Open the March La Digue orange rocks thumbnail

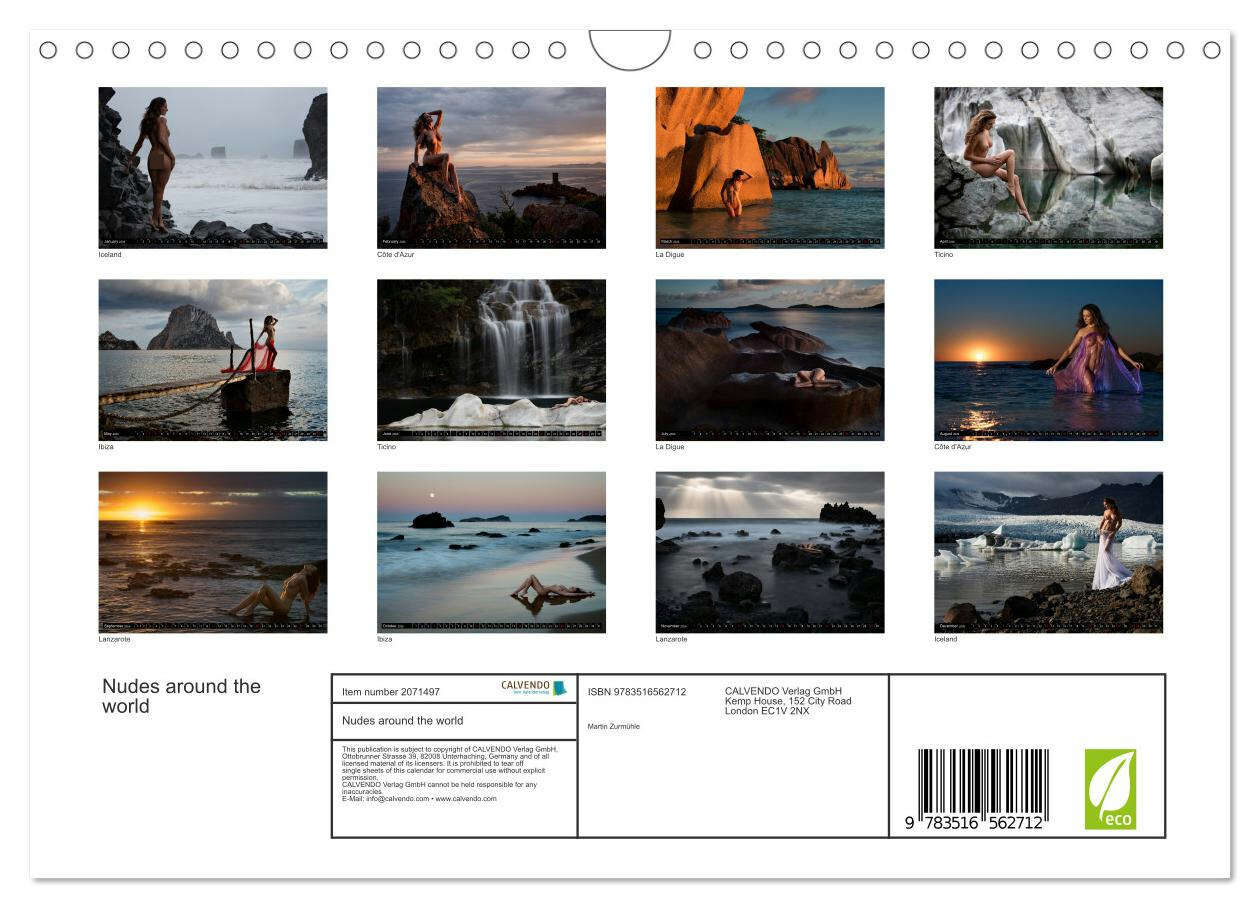tap(770, 167)
